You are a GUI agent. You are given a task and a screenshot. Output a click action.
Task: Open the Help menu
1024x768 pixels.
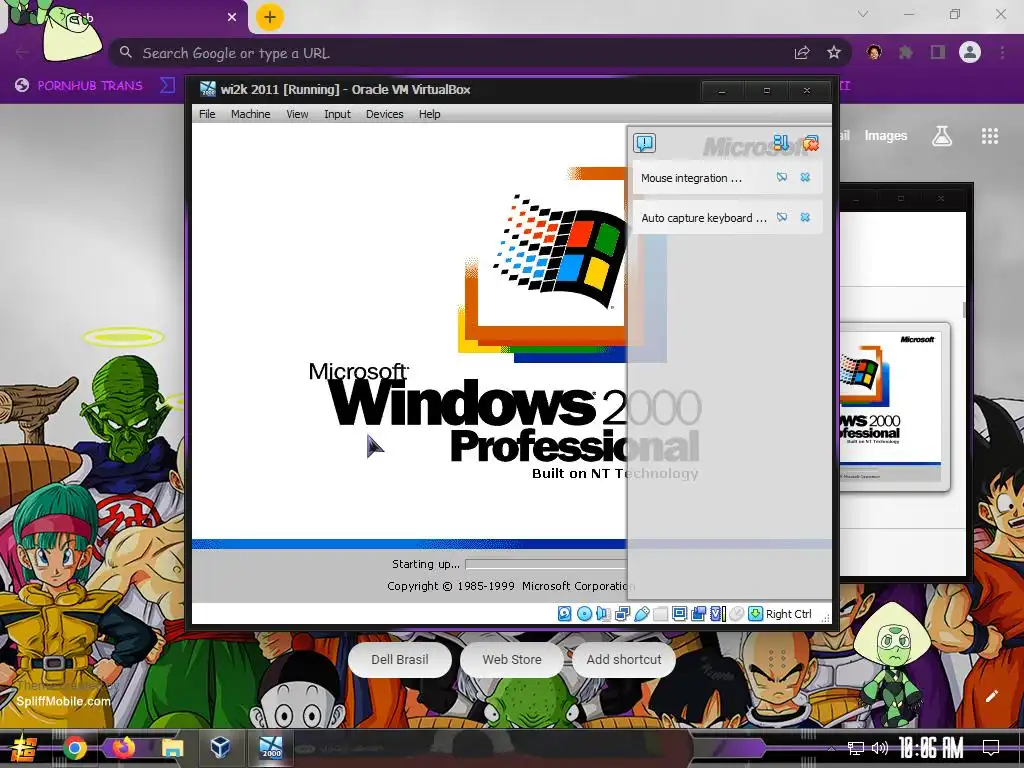429,114
